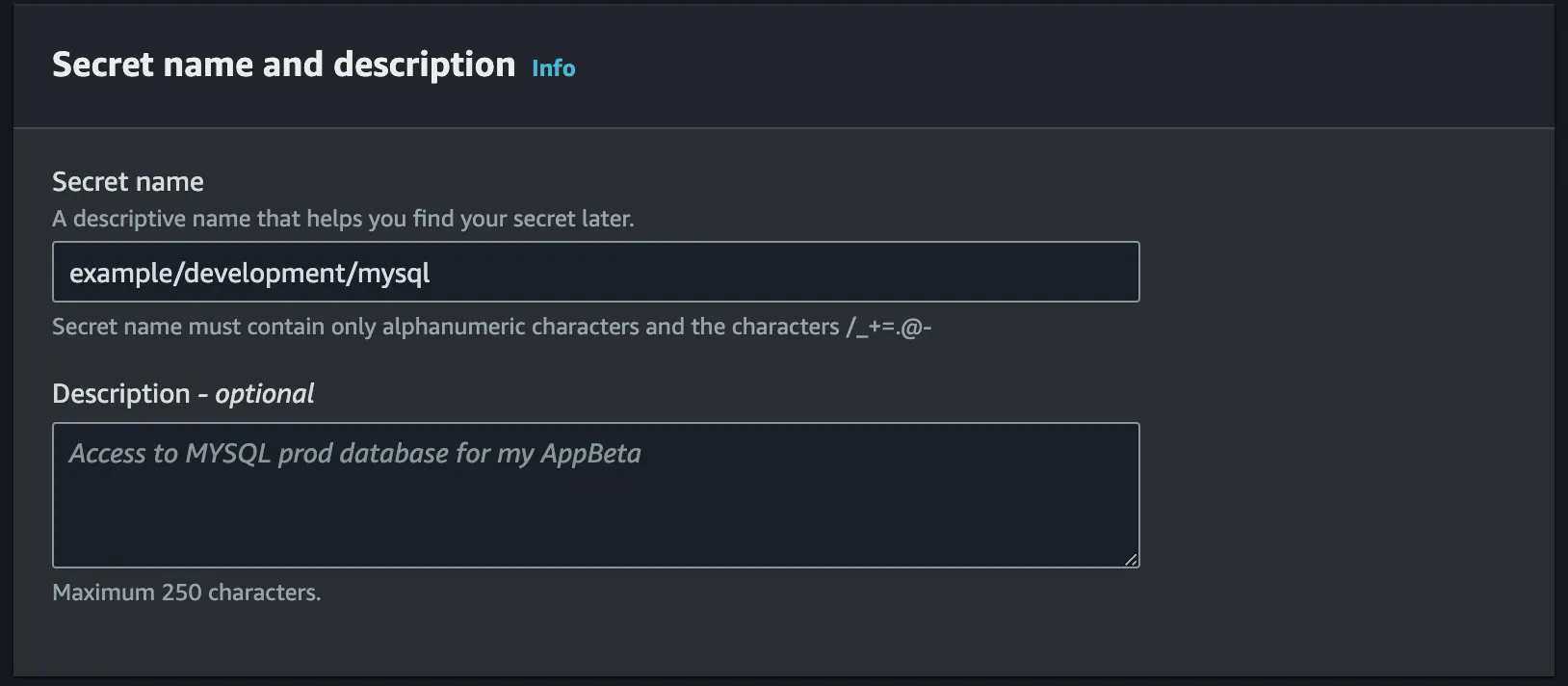Screen dimensions: 1568x686
Task: Click the allowed special characters "/_+=.@-"
Action: 889,328
